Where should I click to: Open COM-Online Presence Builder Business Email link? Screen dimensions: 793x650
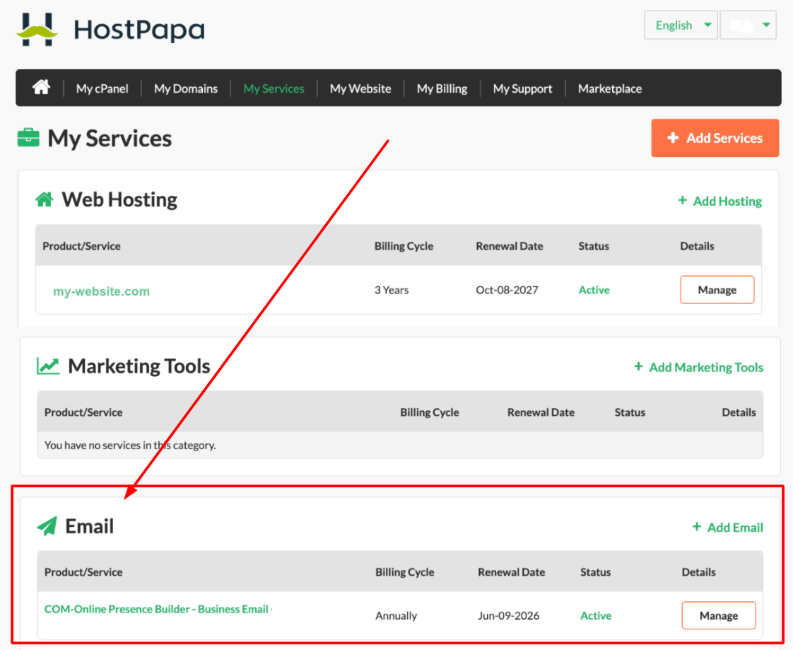pos(158,609)
